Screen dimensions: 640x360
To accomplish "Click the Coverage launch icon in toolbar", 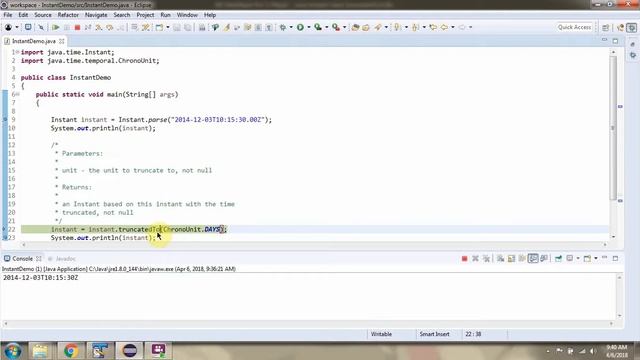I will pyautogui.click(x=318, y=27).
